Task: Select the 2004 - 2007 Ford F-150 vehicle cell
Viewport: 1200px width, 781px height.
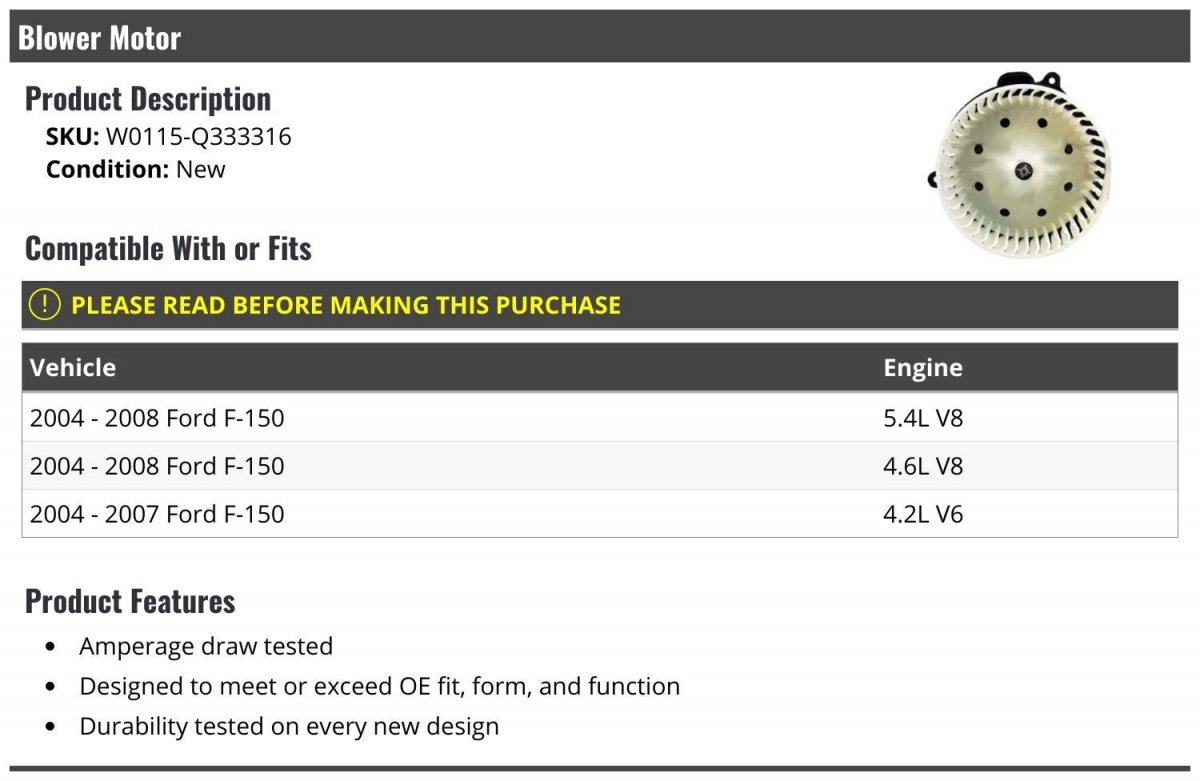Action: pyautogui.click(x=157, y=514)
